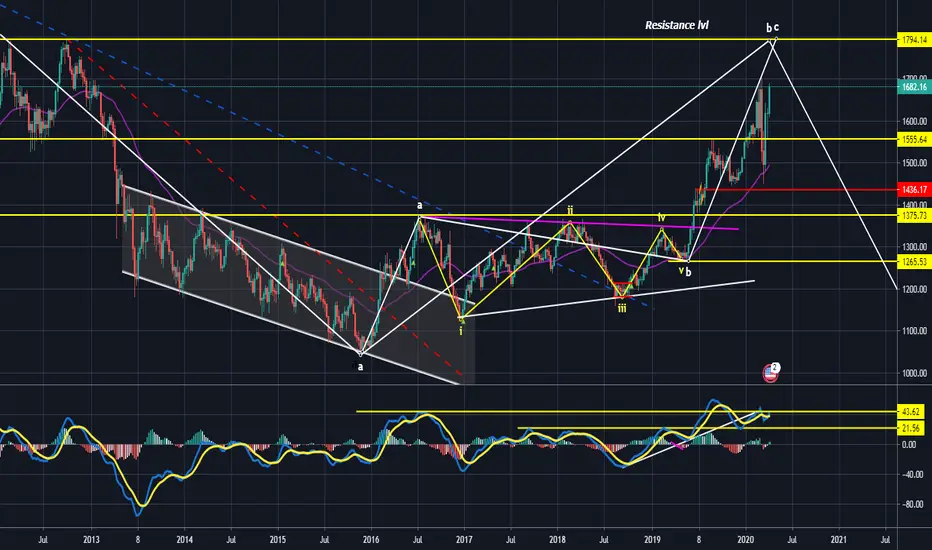This screenshot has height=550, width=932.
Task: Select the 0.00 indicator scale value
Action: pyautogui.click(x=909, y=445)
